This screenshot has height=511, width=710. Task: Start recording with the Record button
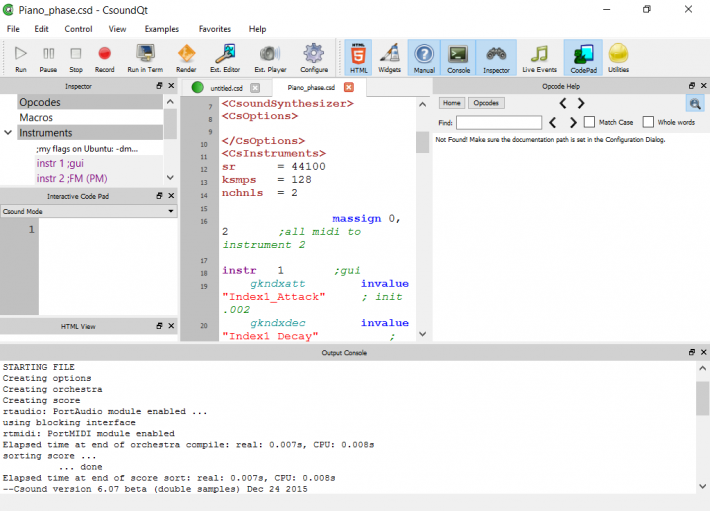pyautogui.click(x=105, y=58)
